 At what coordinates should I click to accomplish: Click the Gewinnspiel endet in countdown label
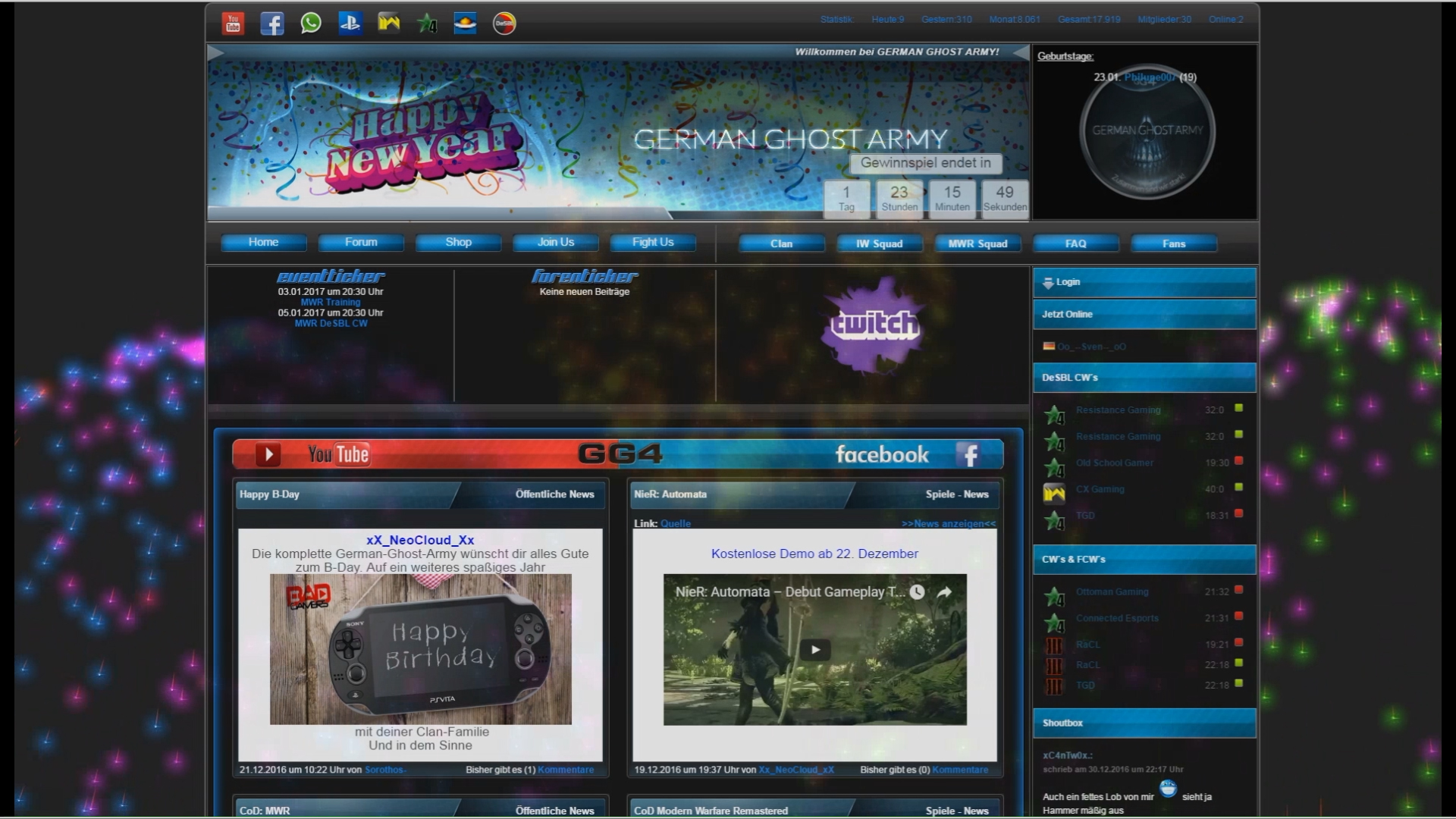pos(926,163)
